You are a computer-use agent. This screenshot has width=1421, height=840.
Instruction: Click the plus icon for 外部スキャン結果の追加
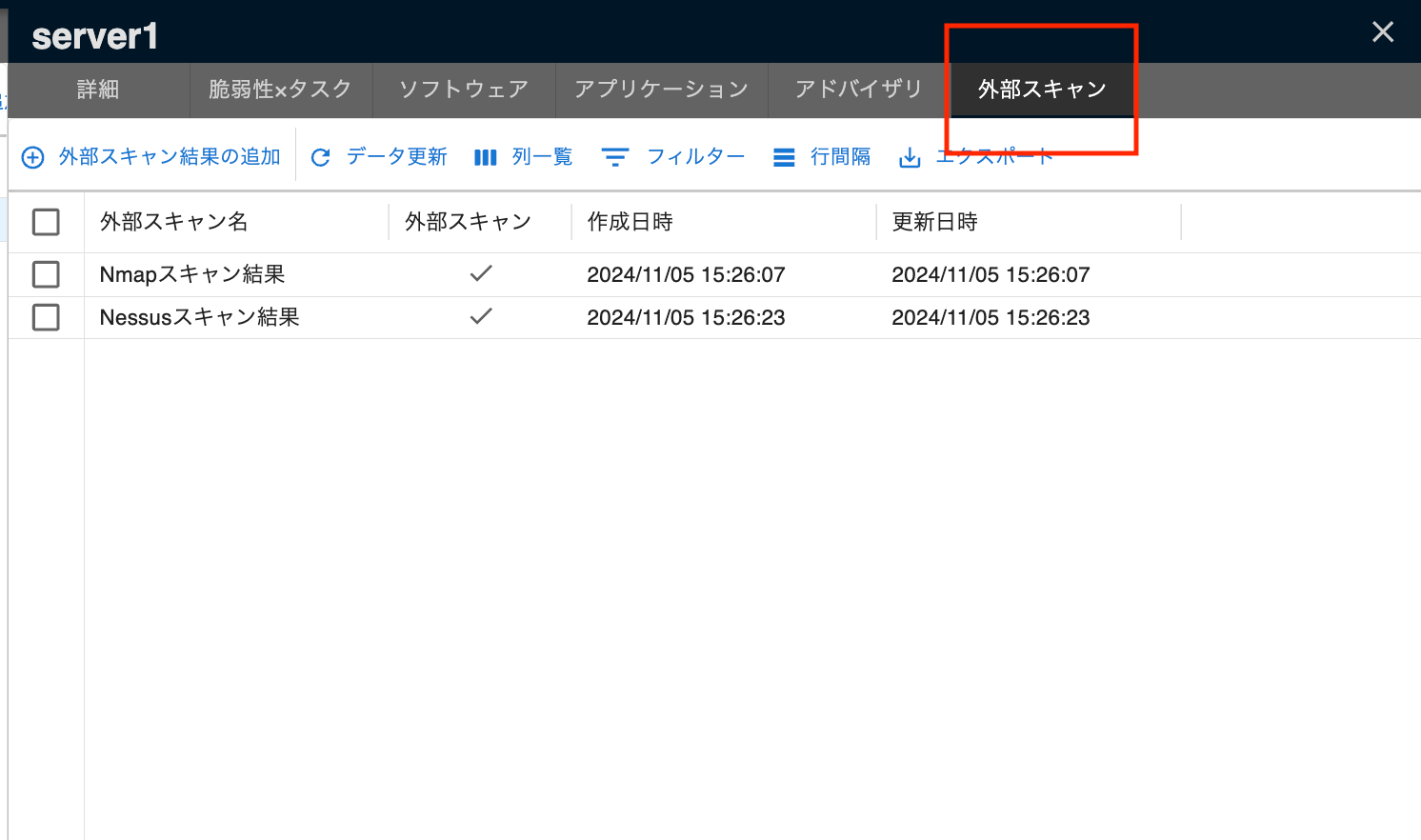click(33, 156)
